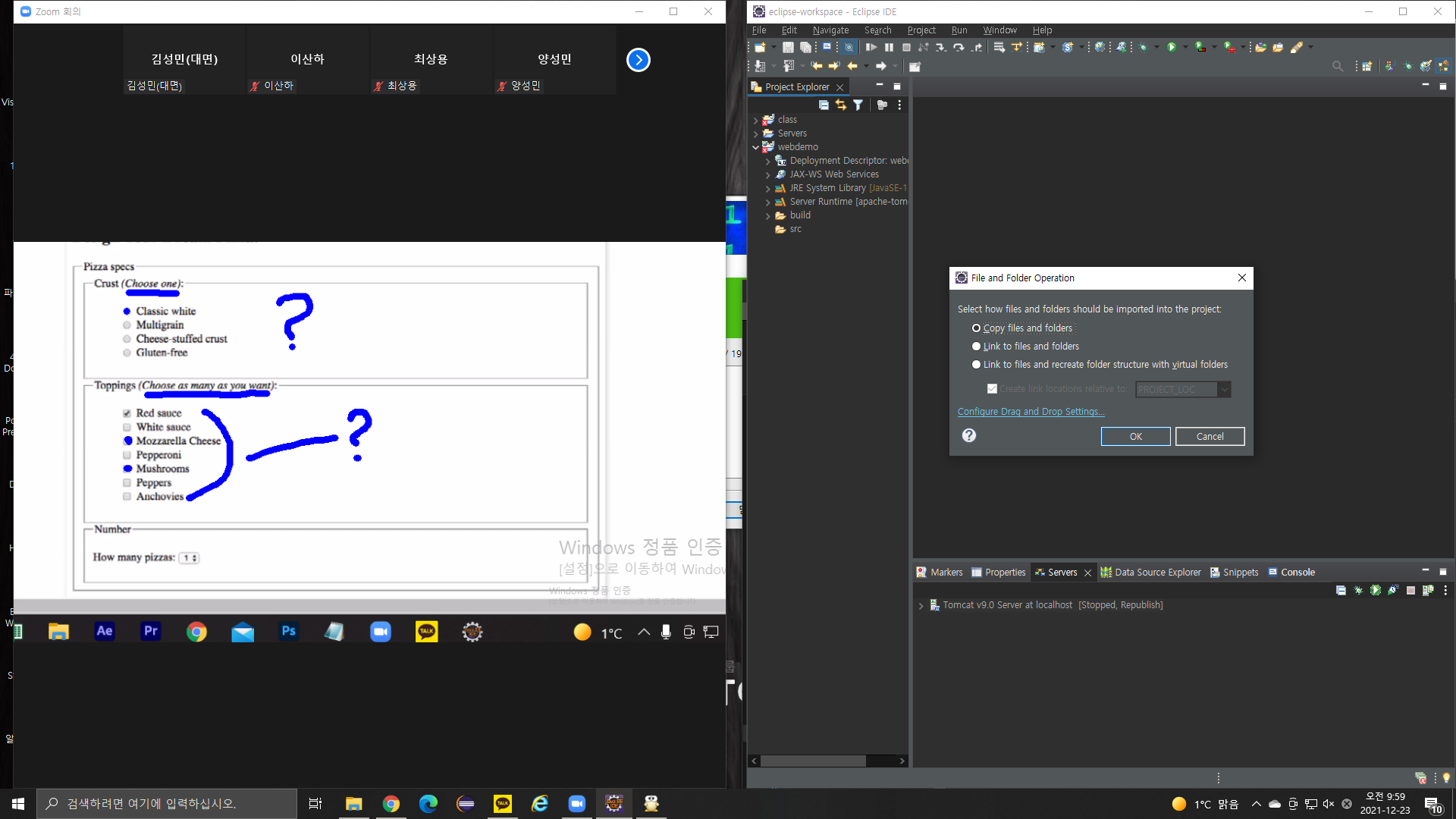Select Link to files and folders option
Viewport: 1456px width, 819px height.
click(977, 347)
